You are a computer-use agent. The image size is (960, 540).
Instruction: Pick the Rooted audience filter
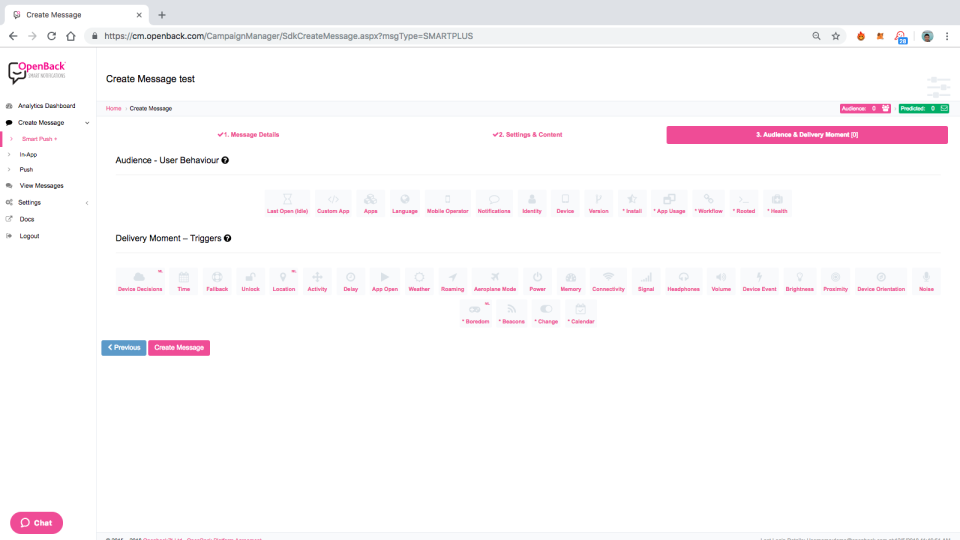coord(744,203)
